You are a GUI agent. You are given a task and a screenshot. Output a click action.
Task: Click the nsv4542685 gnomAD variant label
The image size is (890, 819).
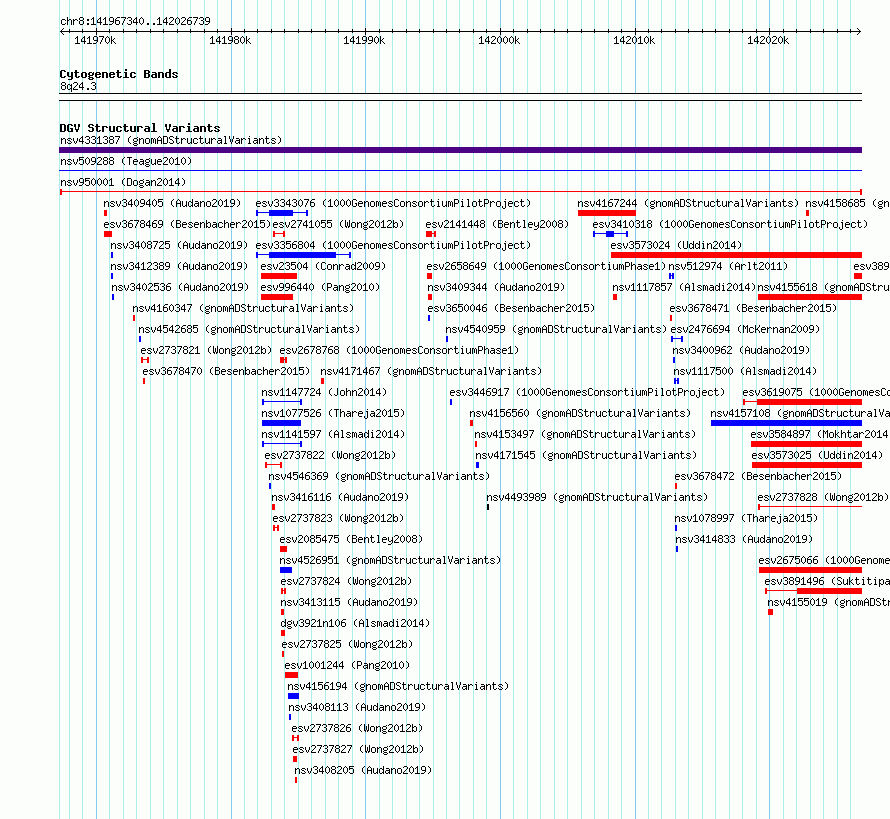pos(249,329)
